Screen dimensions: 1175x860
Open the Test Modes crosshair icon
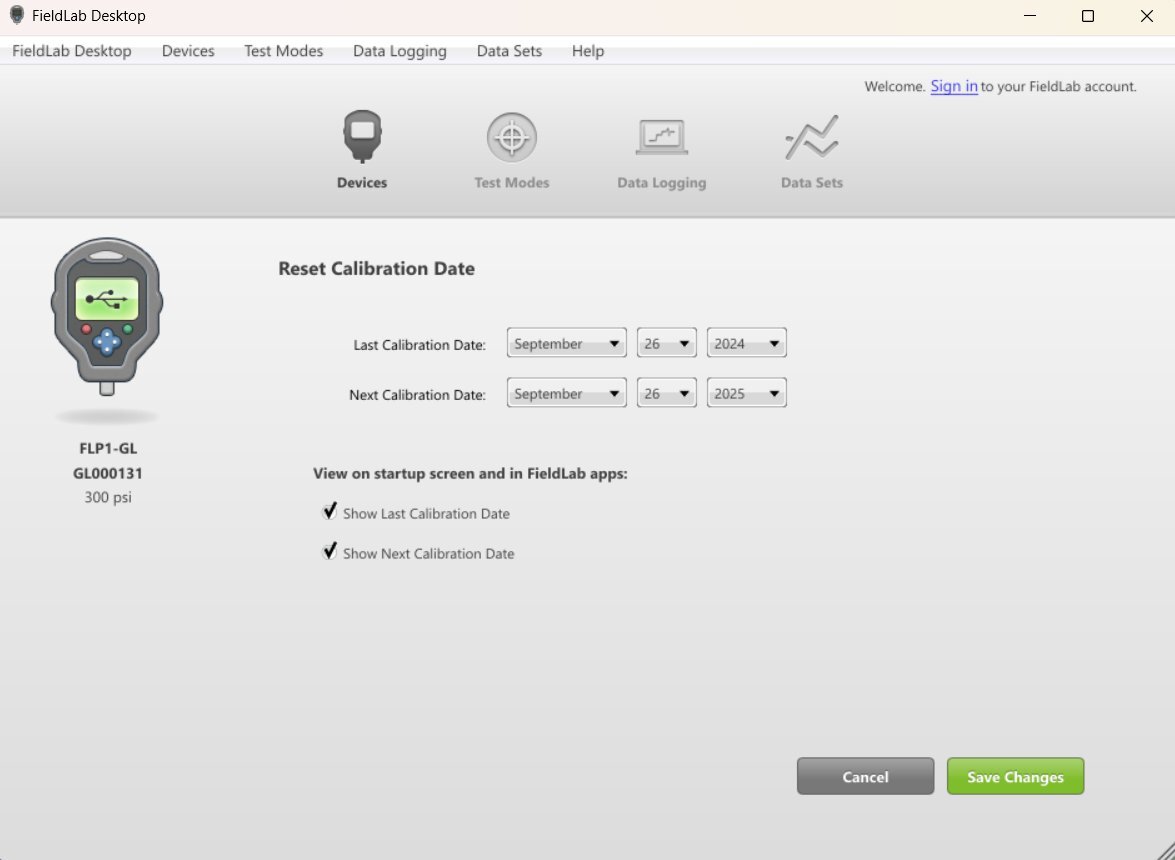pyautogui.click(x=512, y=137)
